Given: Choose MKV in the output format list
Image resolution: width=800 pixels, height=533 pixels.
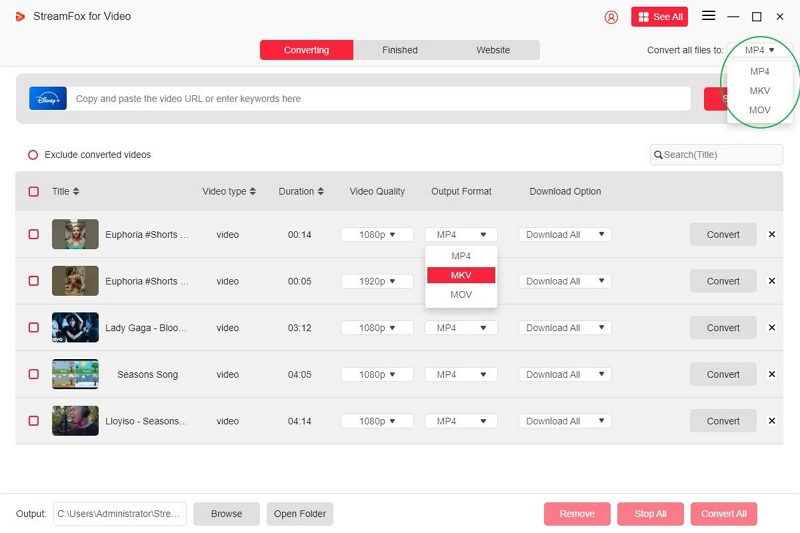Looking at the screenshot, I should point(461,275).
